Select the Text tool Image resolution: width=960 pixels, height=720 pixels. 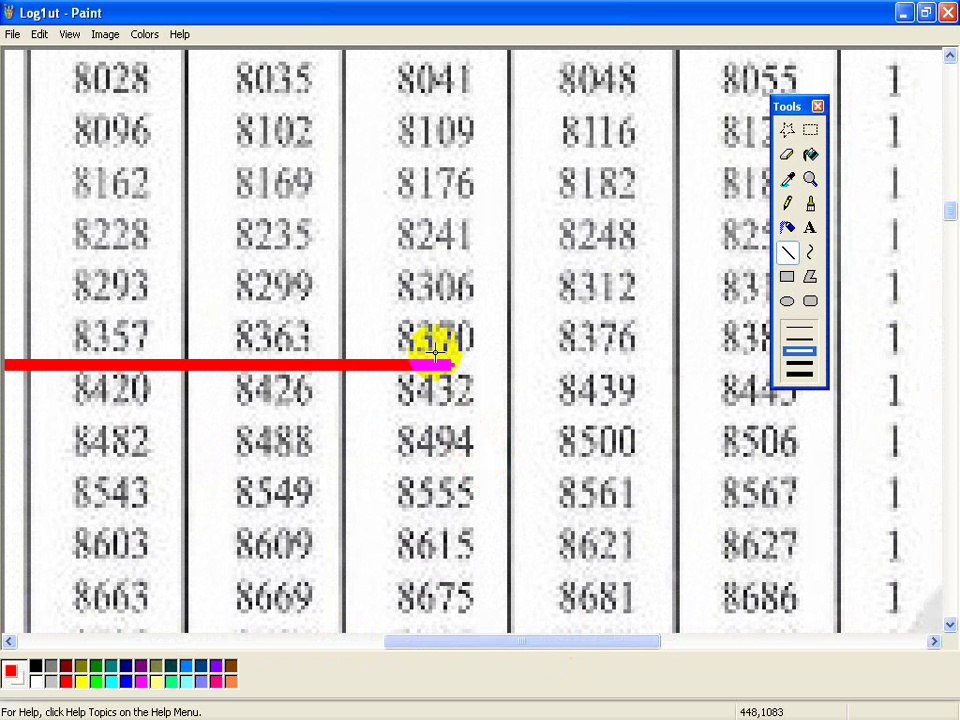pos(810,228)
